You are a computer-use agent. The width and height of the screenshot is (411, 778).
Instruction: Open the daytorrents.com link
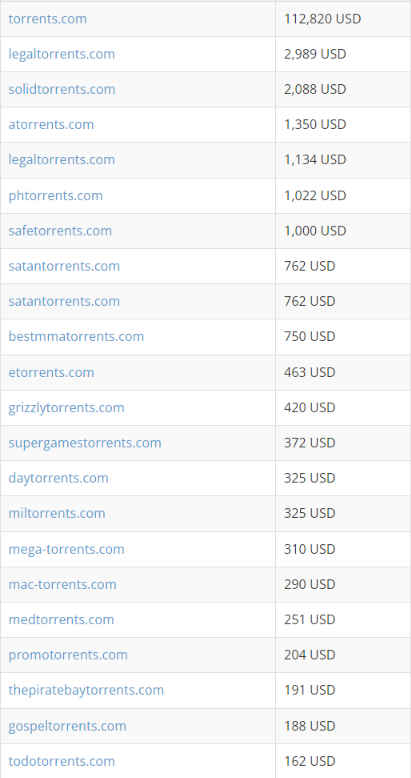(x=58, y=478)
